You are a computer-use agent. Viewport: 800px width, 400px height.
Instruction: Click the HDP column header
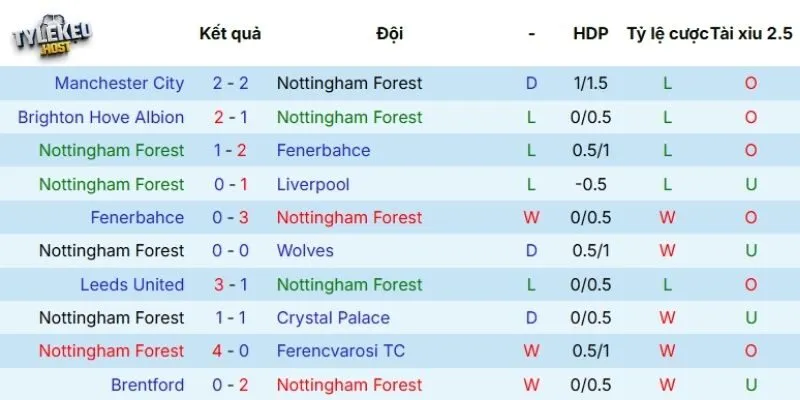coord(590,33)
